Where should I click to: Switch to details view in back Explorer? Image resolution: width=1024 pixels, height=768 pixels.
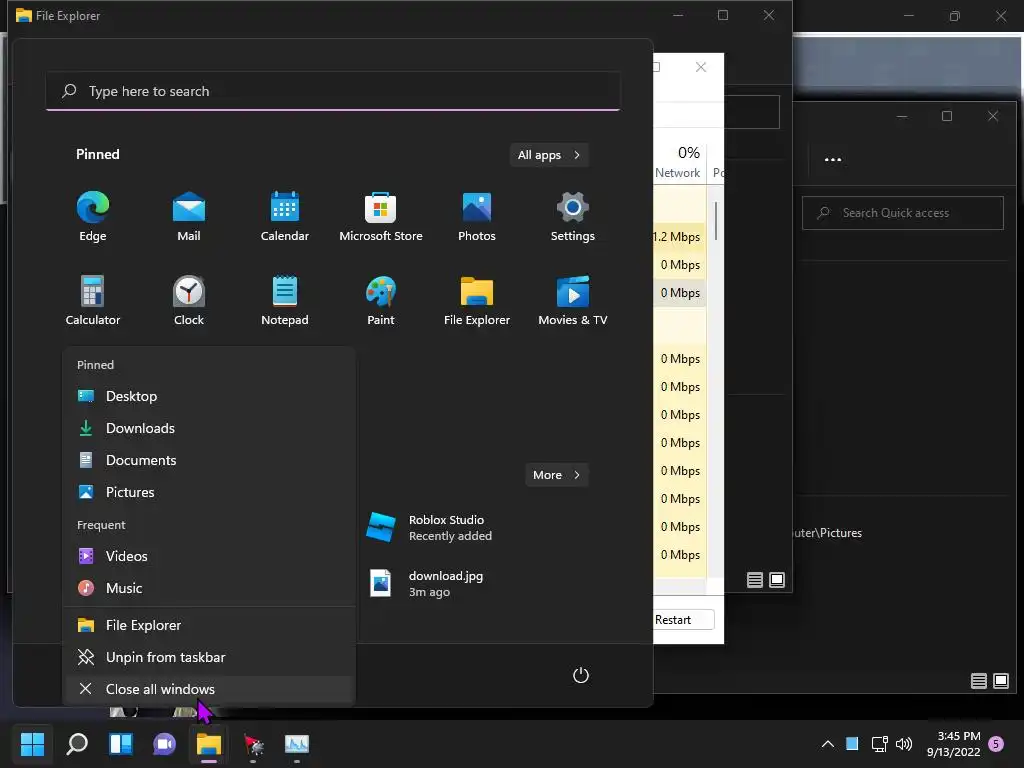click(x=978, y=681)
